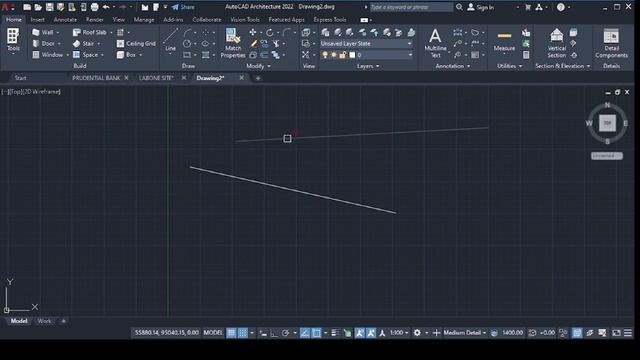Pick the Space tool
The image size is (640, 360).
(86, 55)
